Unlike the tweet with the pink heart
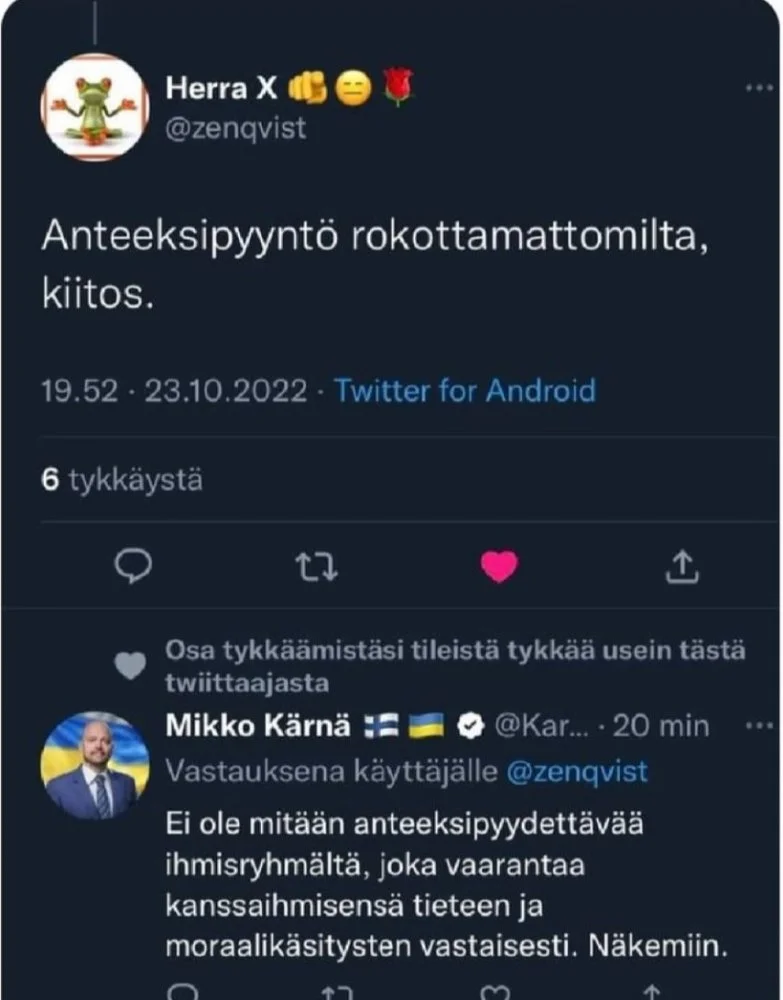The height and width of the screenshot is (1000, 783). pos(499,567)
